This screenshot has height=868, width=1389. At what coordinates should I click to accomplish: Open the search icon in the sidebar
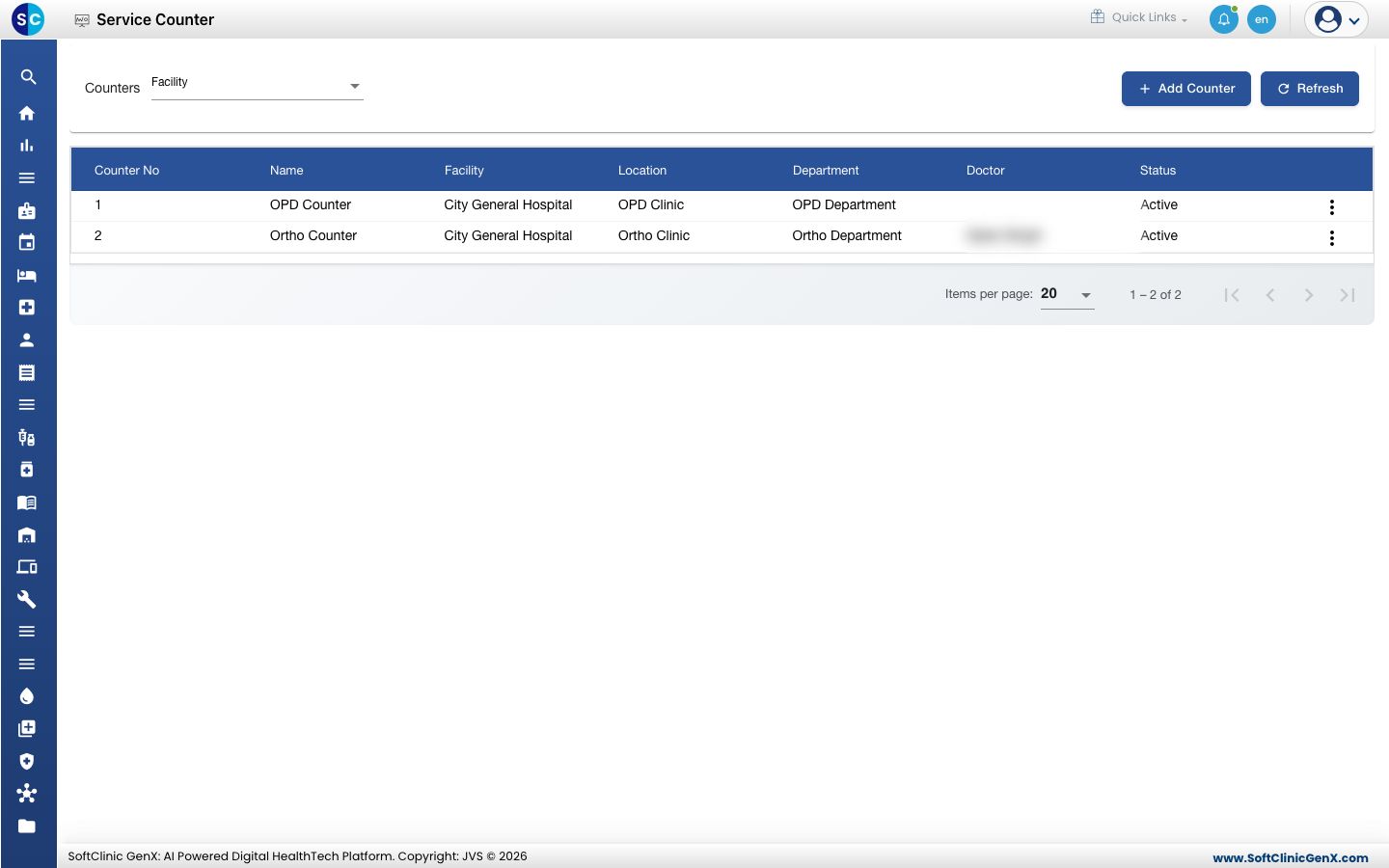27,77
